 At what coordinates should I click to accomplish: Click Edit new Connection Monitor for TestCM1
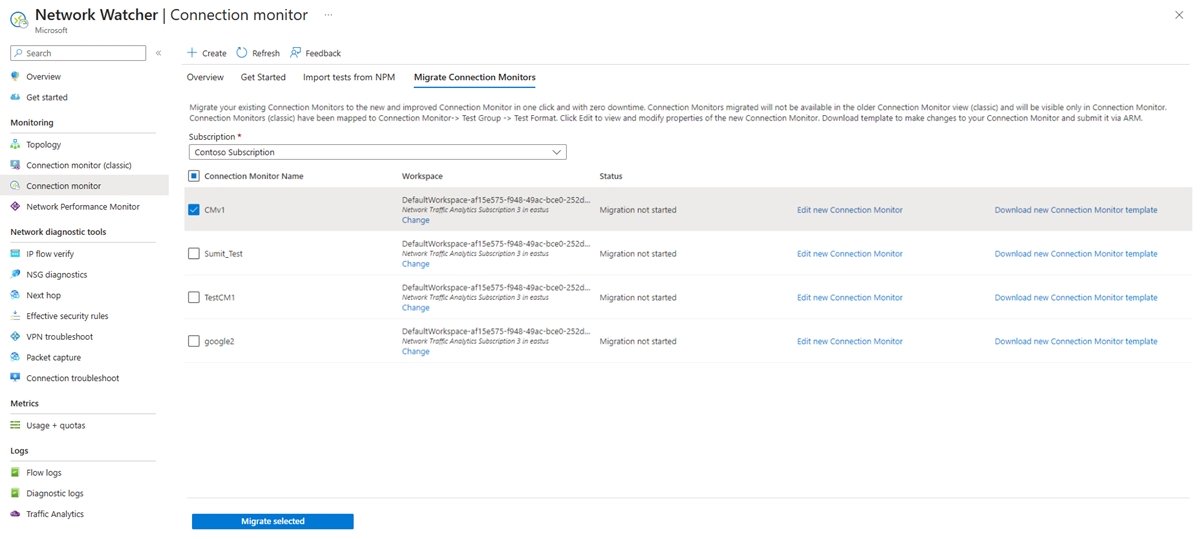click(849, 298)
